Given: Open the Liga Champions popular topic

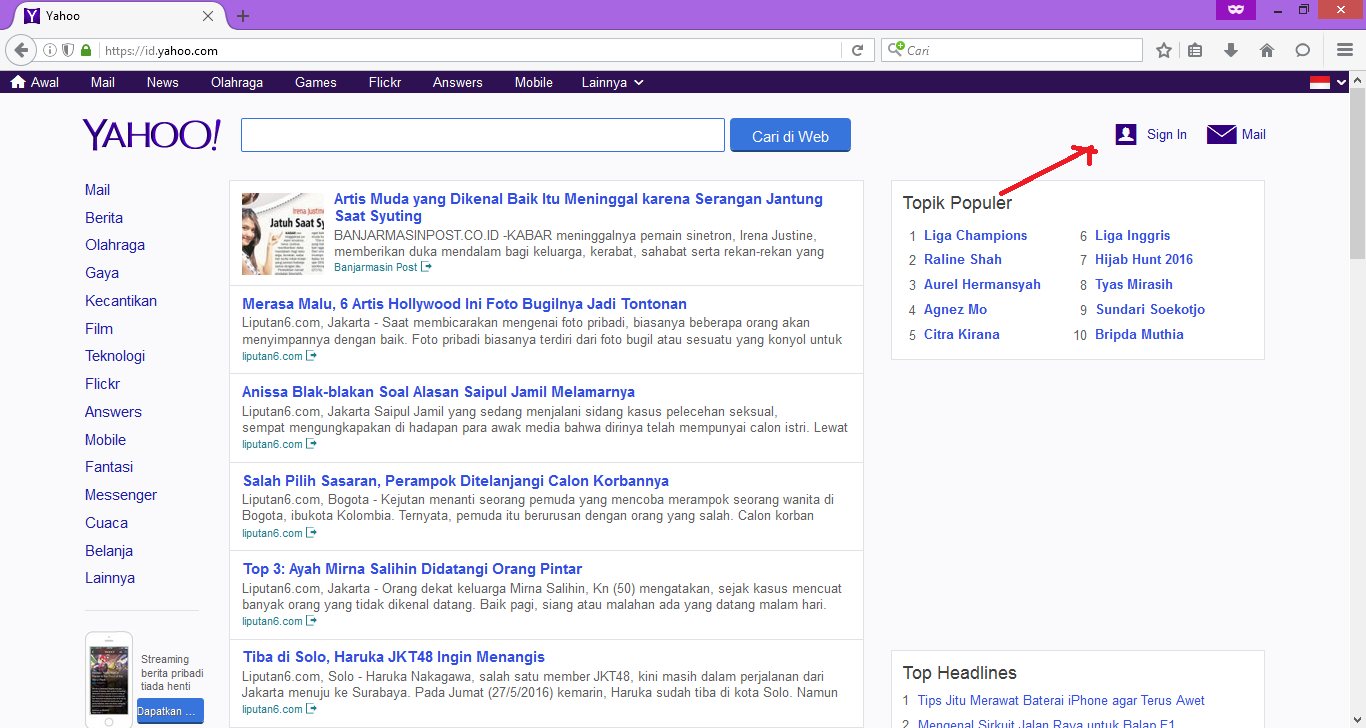Looking at the screenshot, I should (975, 235).
